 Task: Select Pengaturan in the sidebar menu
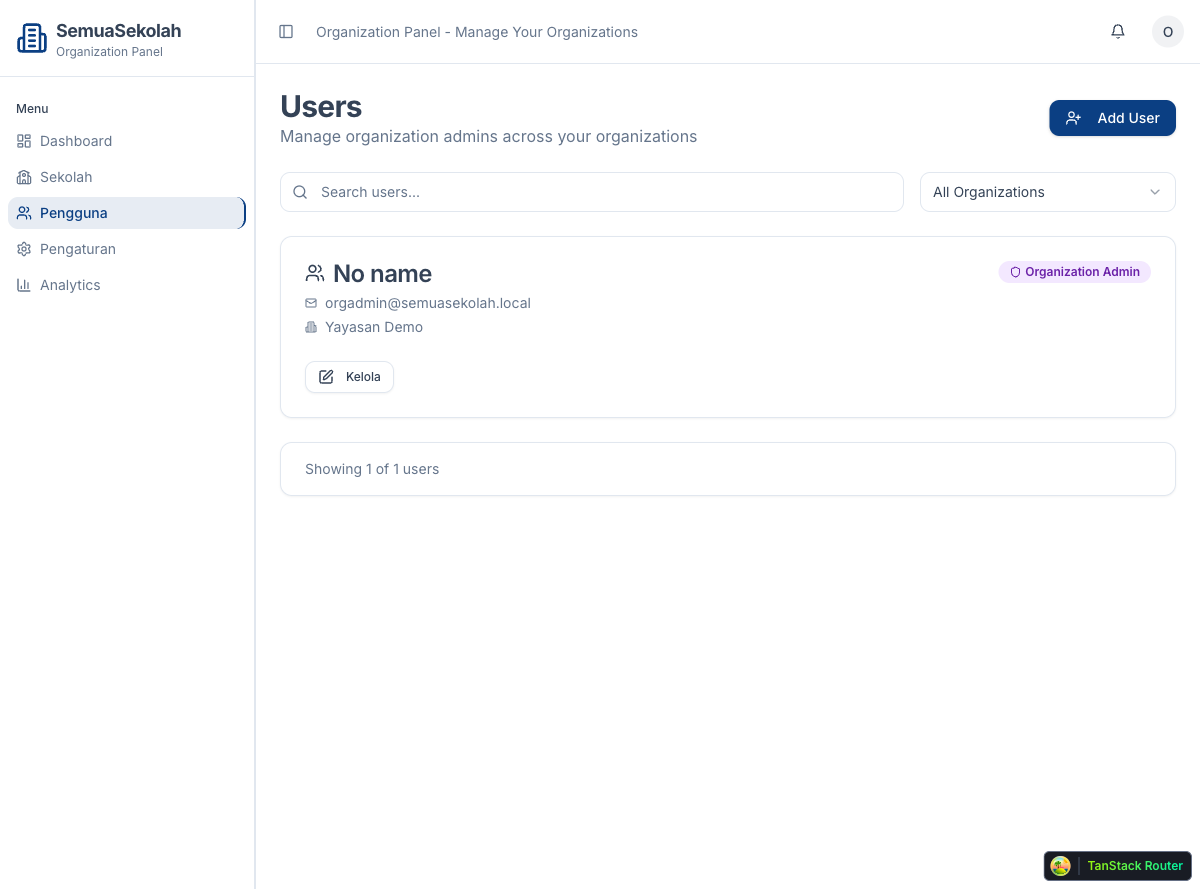pyautogui.click(x=79, y=249)
